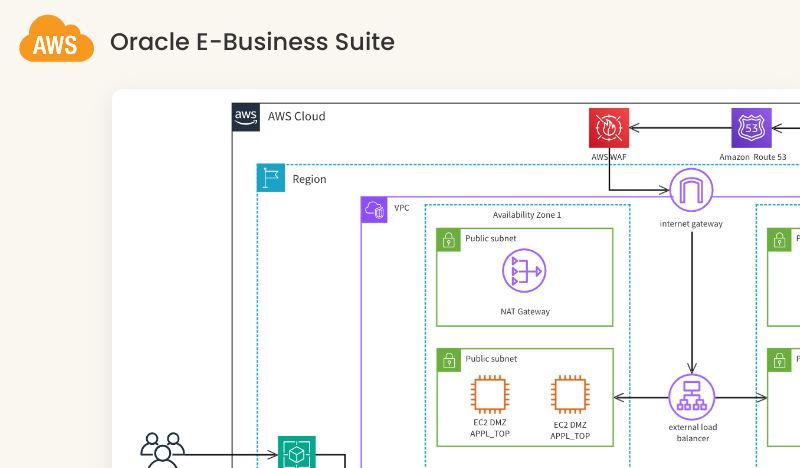This screenshot has height=468, width=800.
Task: Click the Region label
Action: [309, 179]
